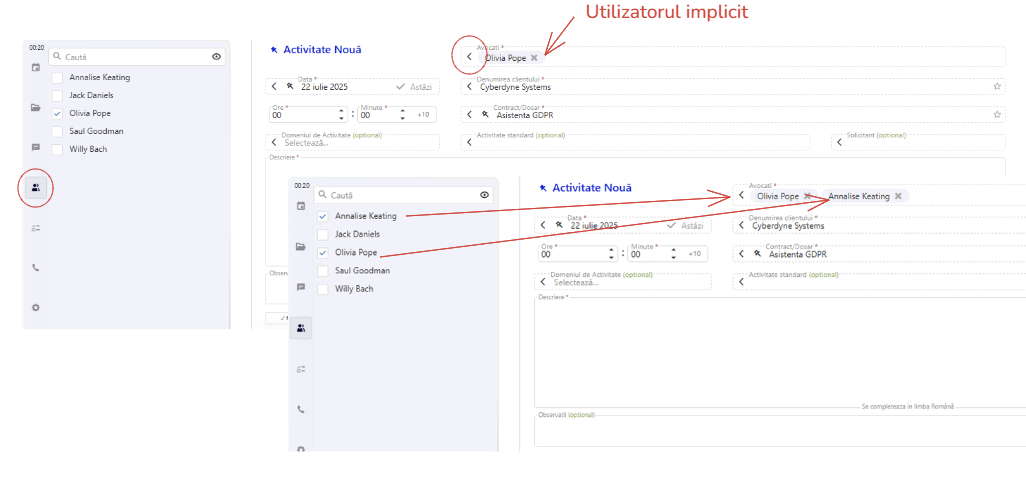This screenshot has width=1026, height=481.
Task: Uncheck the already checked Annalise Keating checkbox
Action: (x=323, y=216)
